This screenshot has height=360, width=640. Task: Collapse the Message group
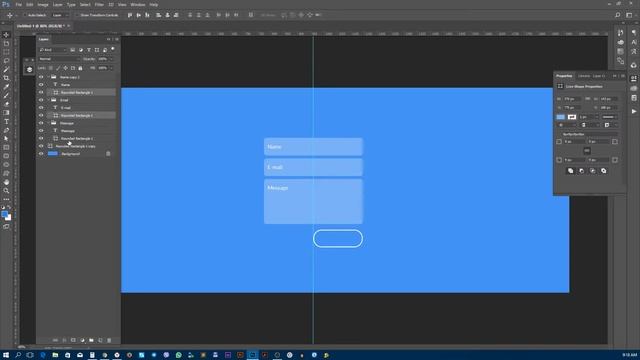coord(49,123)
